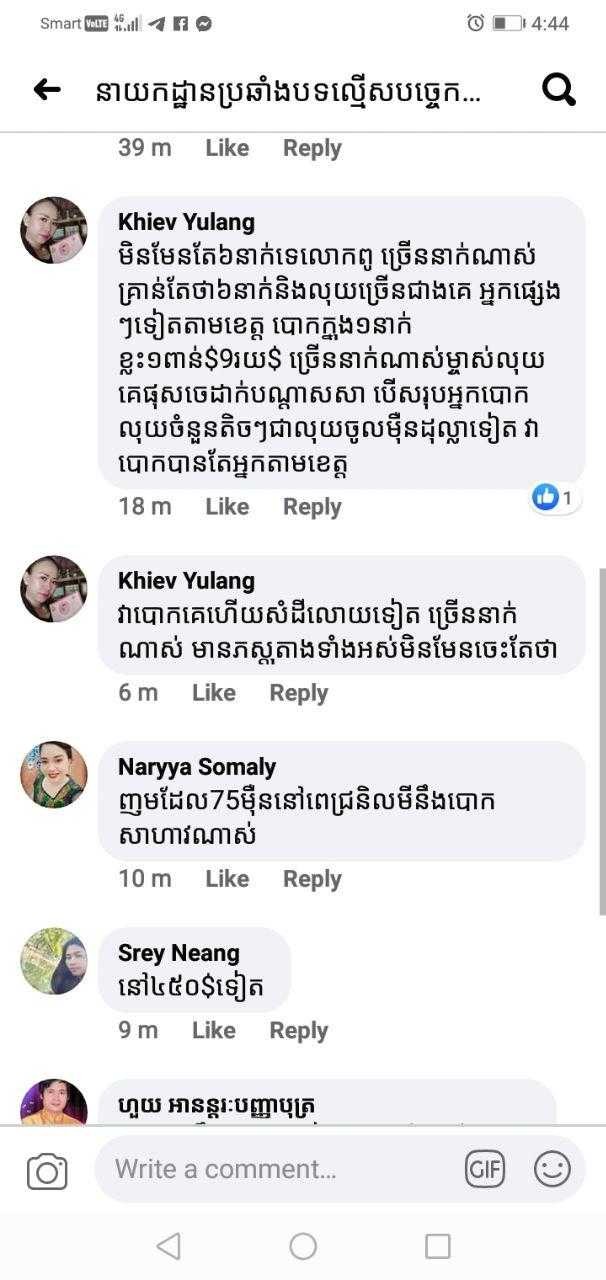Tap the Android home circle button
606x1280 pixels.
click(x=303, y=1245)
